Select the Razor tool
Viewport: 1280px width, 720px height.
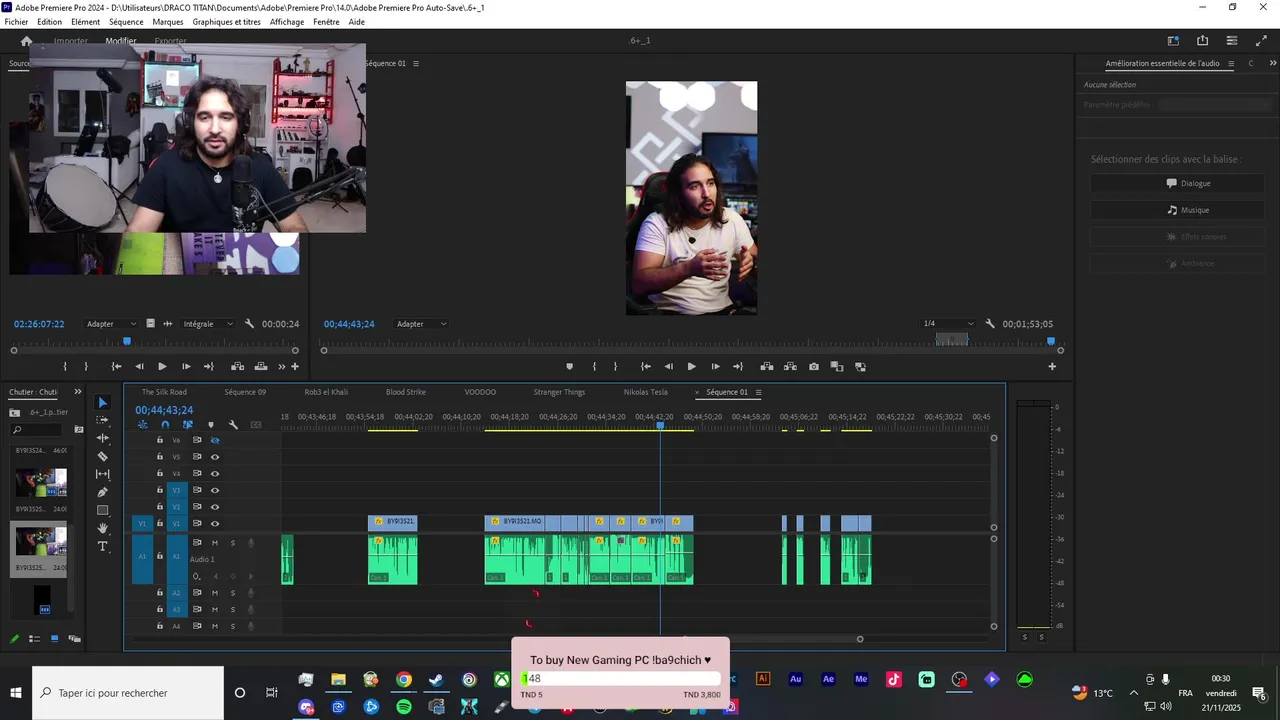pos(102,456)
